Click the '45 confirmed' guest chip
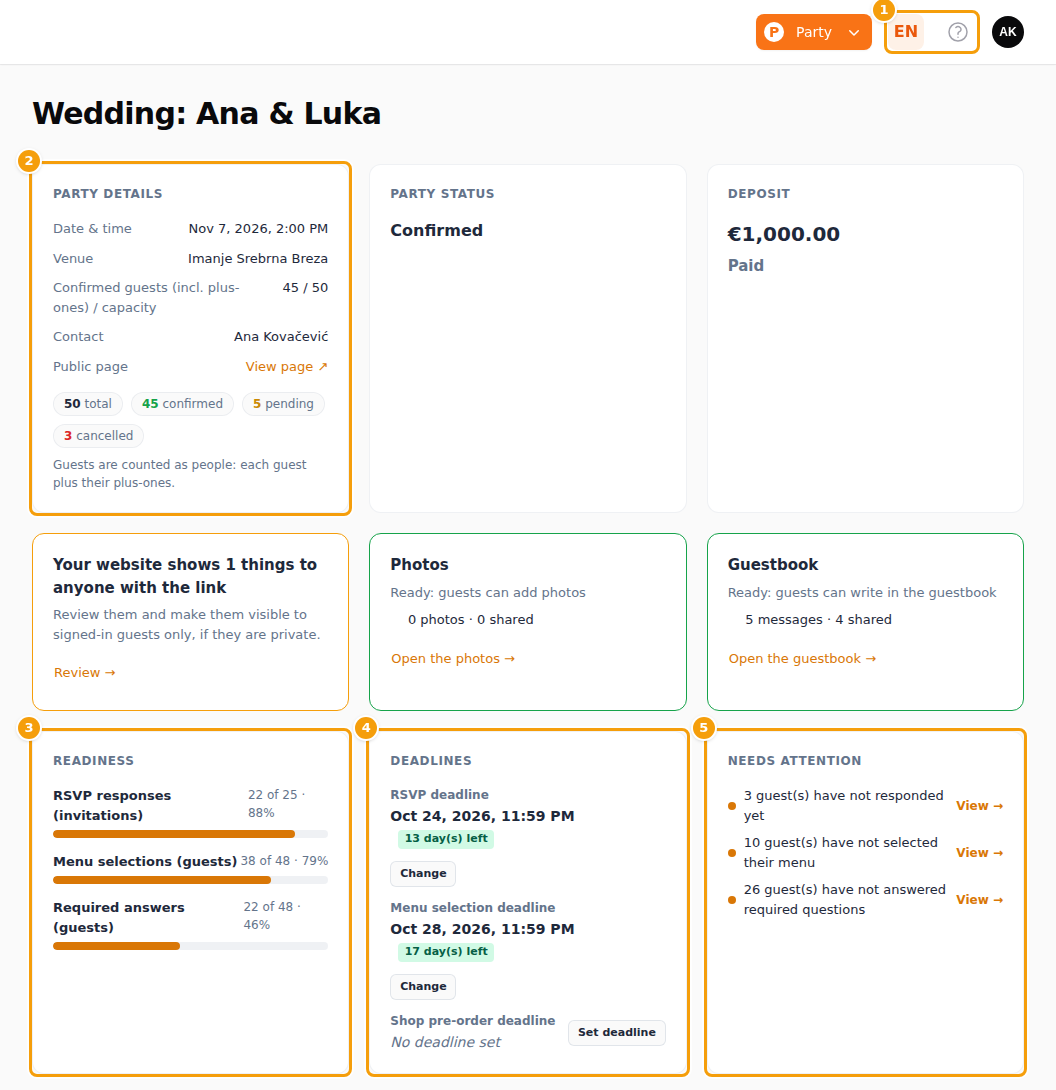The image size is (1056, 1090). point(182,404)
